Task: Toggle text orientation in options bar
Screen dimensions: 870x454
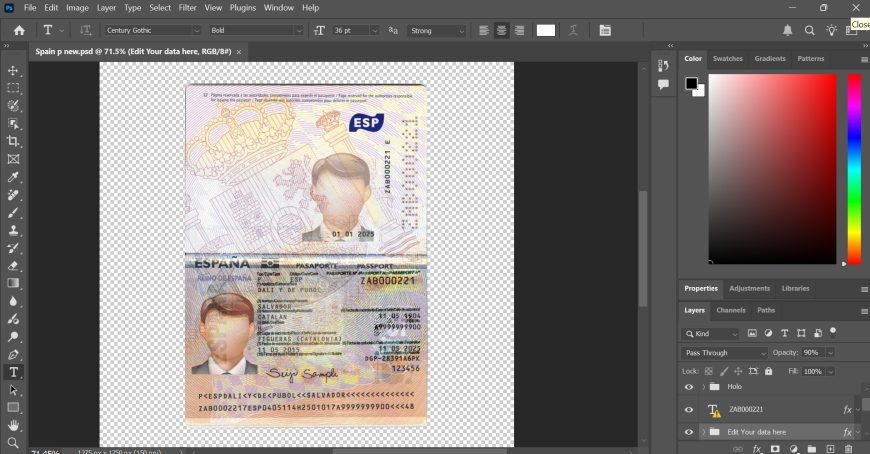Action: pyautogui.click(x=85, y=31)
